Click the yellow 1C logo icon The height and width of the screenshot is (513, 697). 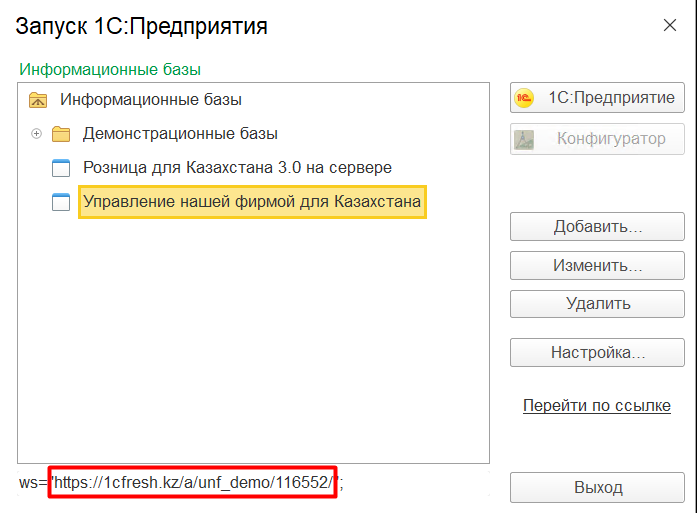click(524, 98)
